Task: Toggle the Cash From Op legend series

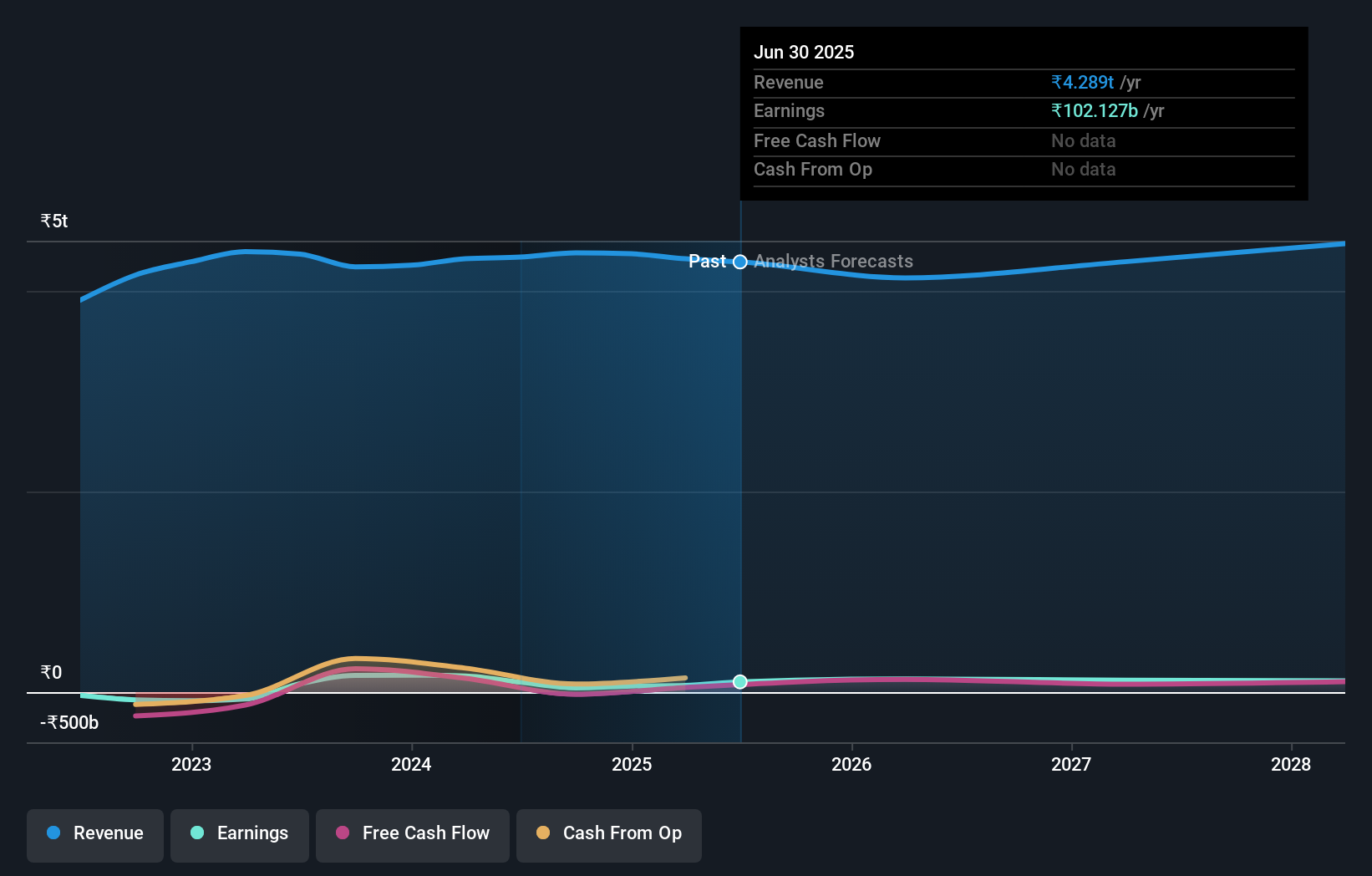Action: click(609, 834)
